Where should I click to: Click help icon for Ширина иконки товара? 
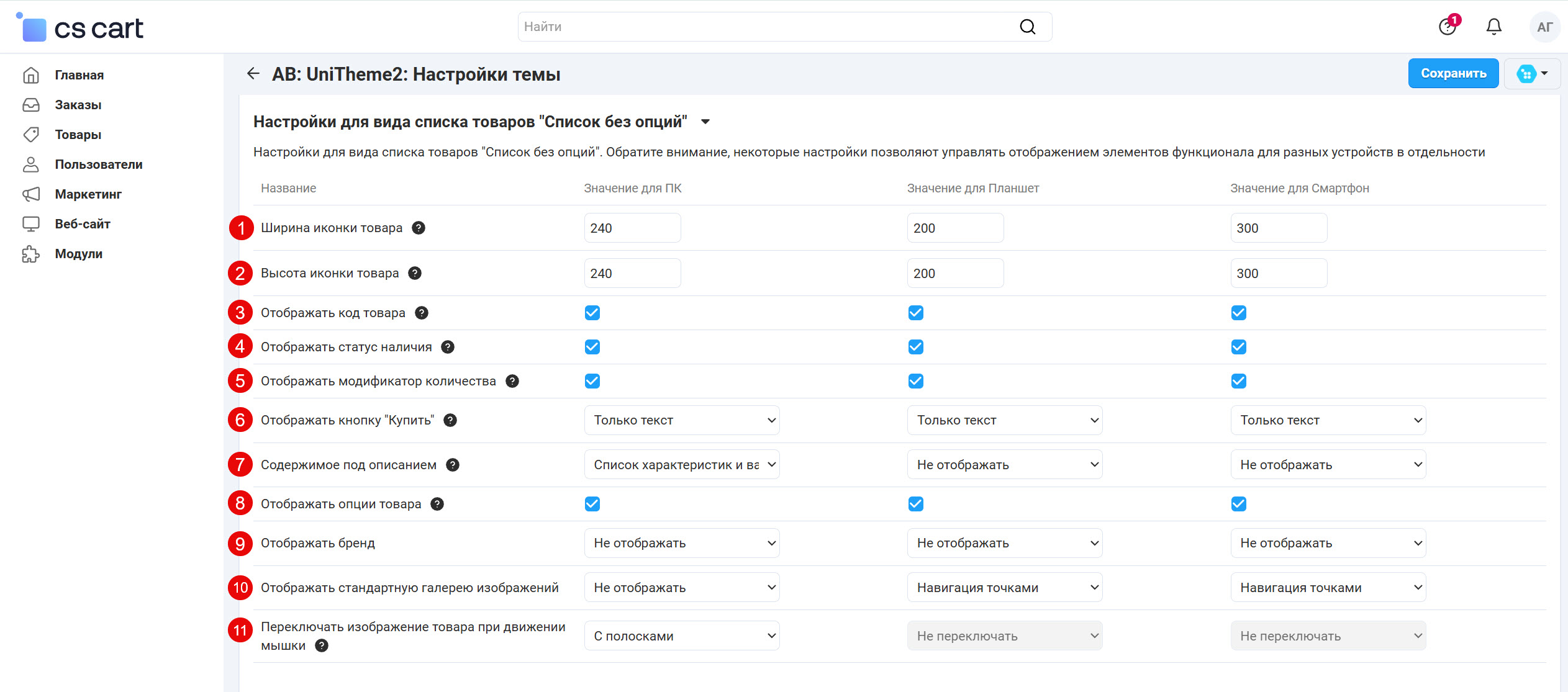pos(419,228)
